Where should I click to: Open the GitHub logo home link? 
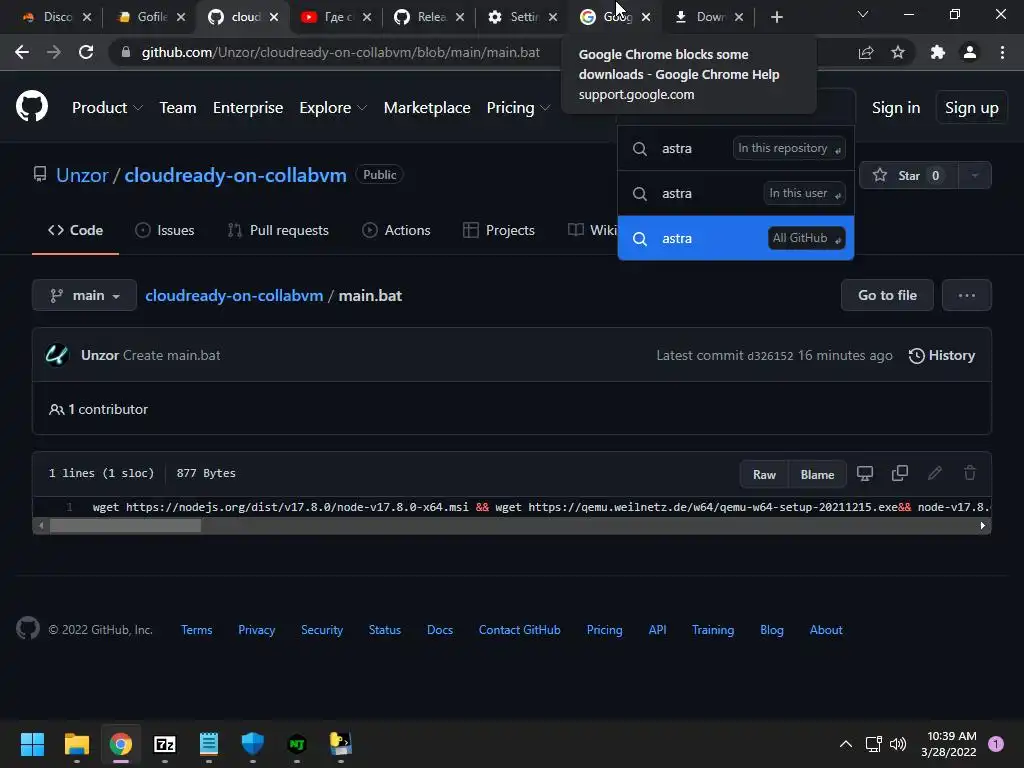click(x=32, y=106)
